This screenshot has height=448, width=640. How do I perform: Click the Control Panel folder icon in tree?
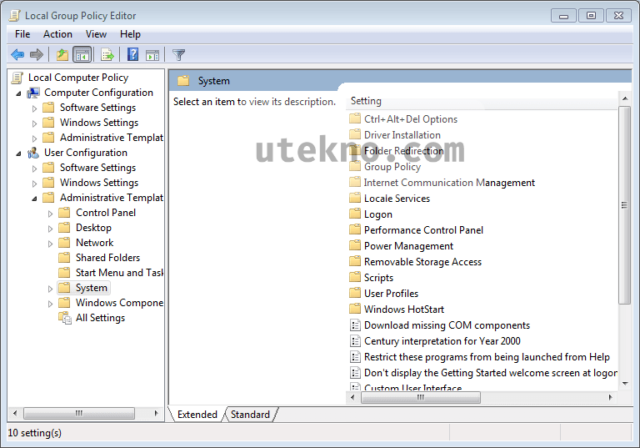pyautogui.click(x=64, y=213)
